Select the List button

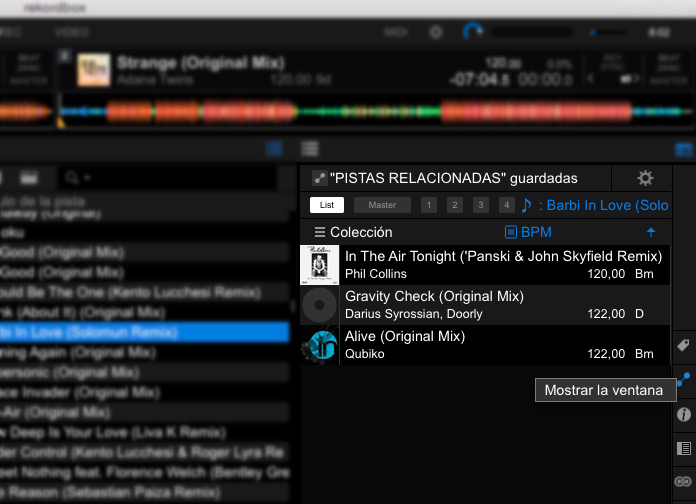(x=327, y=205)
